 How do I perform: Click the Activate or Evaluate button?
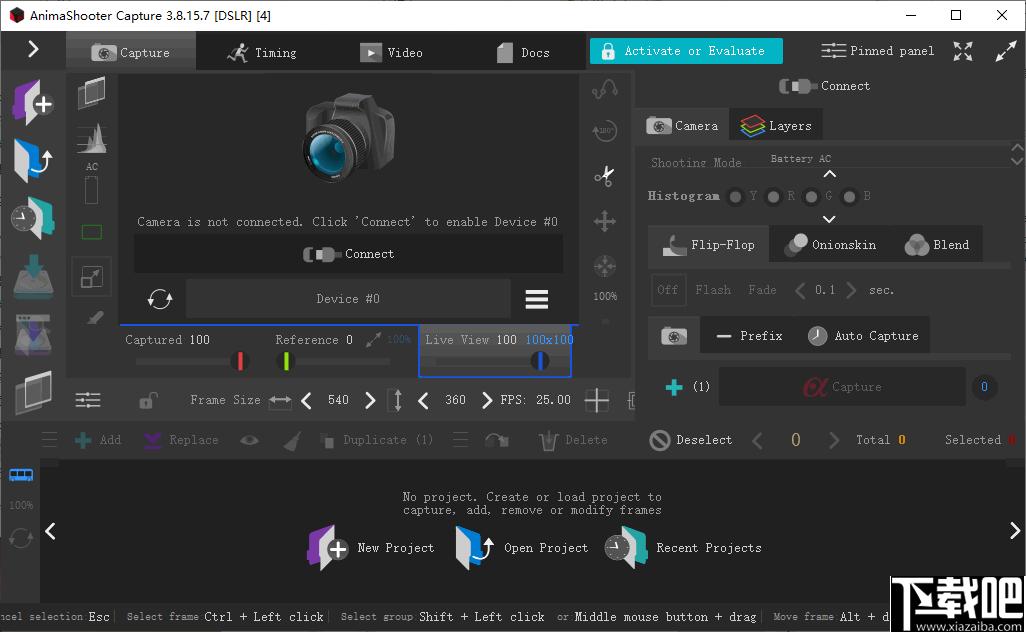click(x=686, y=51)
